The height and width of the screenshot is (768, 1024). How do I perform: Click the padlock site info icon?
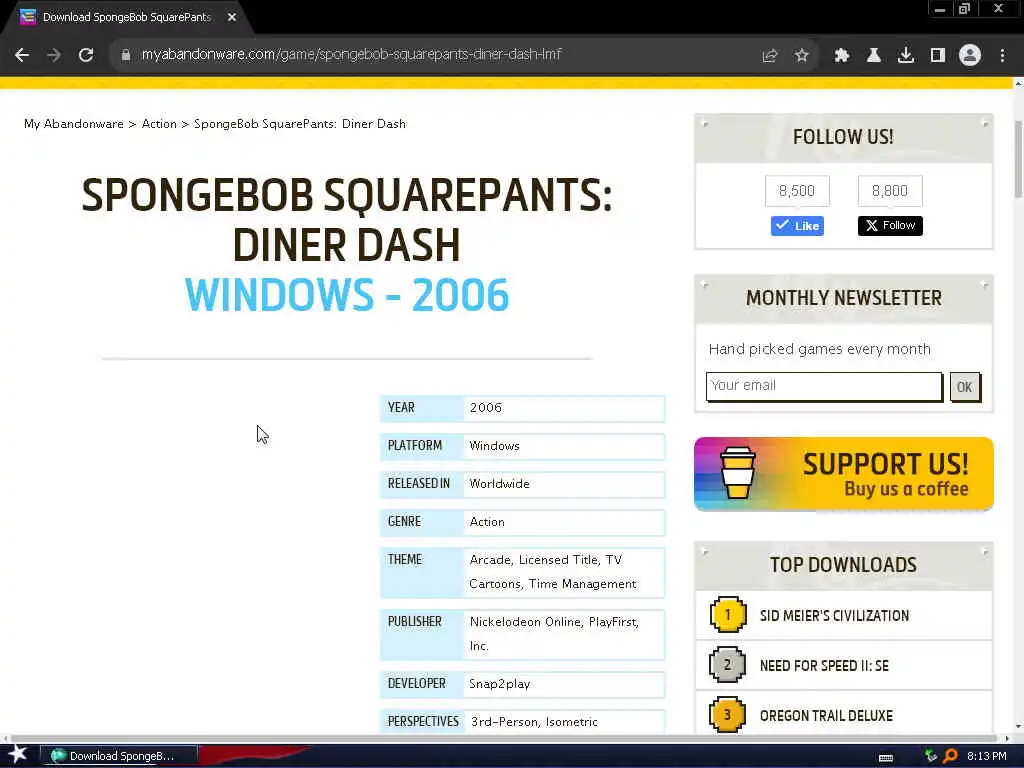click(125, 55)
